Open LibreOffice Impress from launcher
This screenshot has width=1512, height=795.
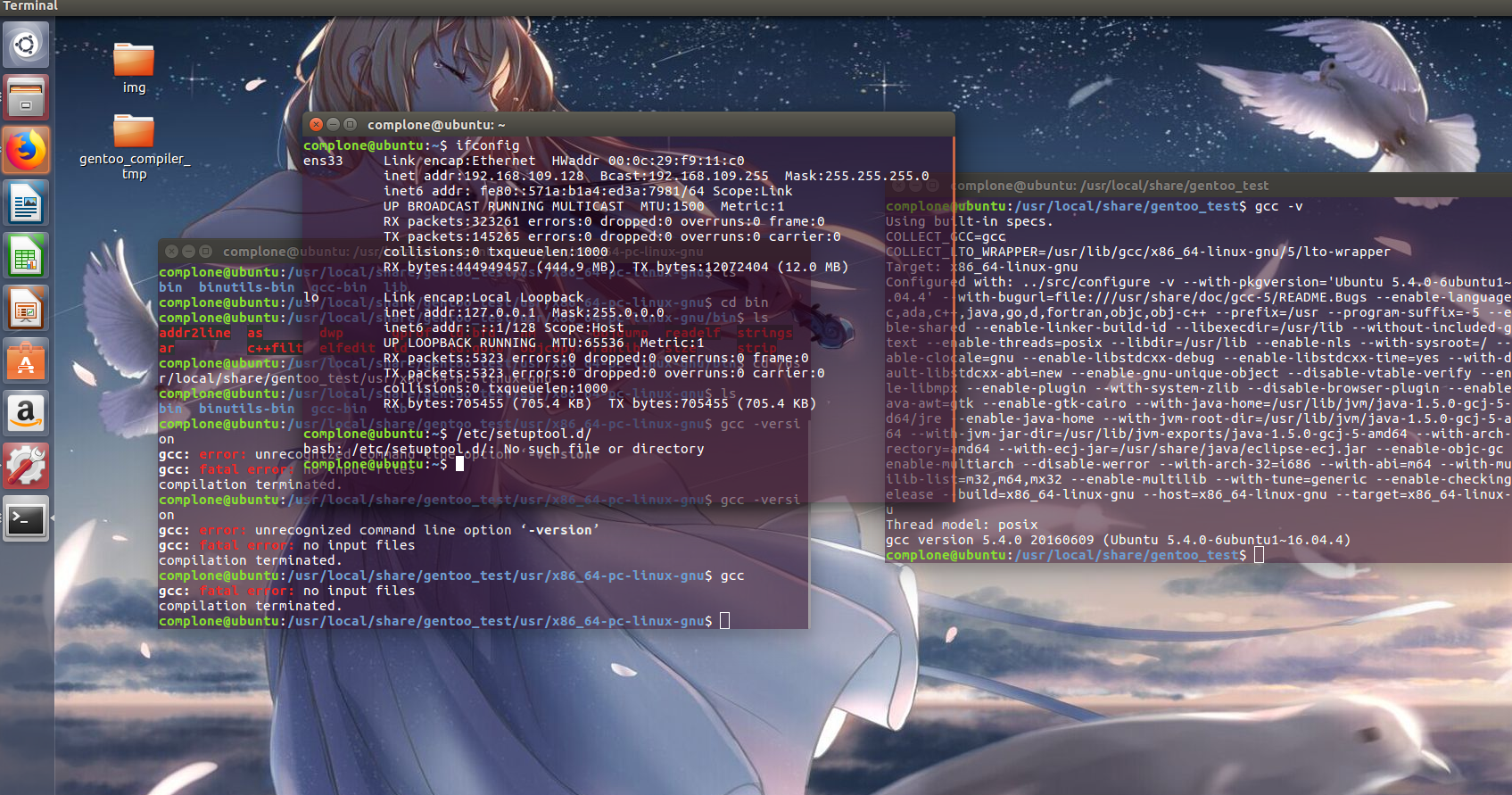[26, 309]
